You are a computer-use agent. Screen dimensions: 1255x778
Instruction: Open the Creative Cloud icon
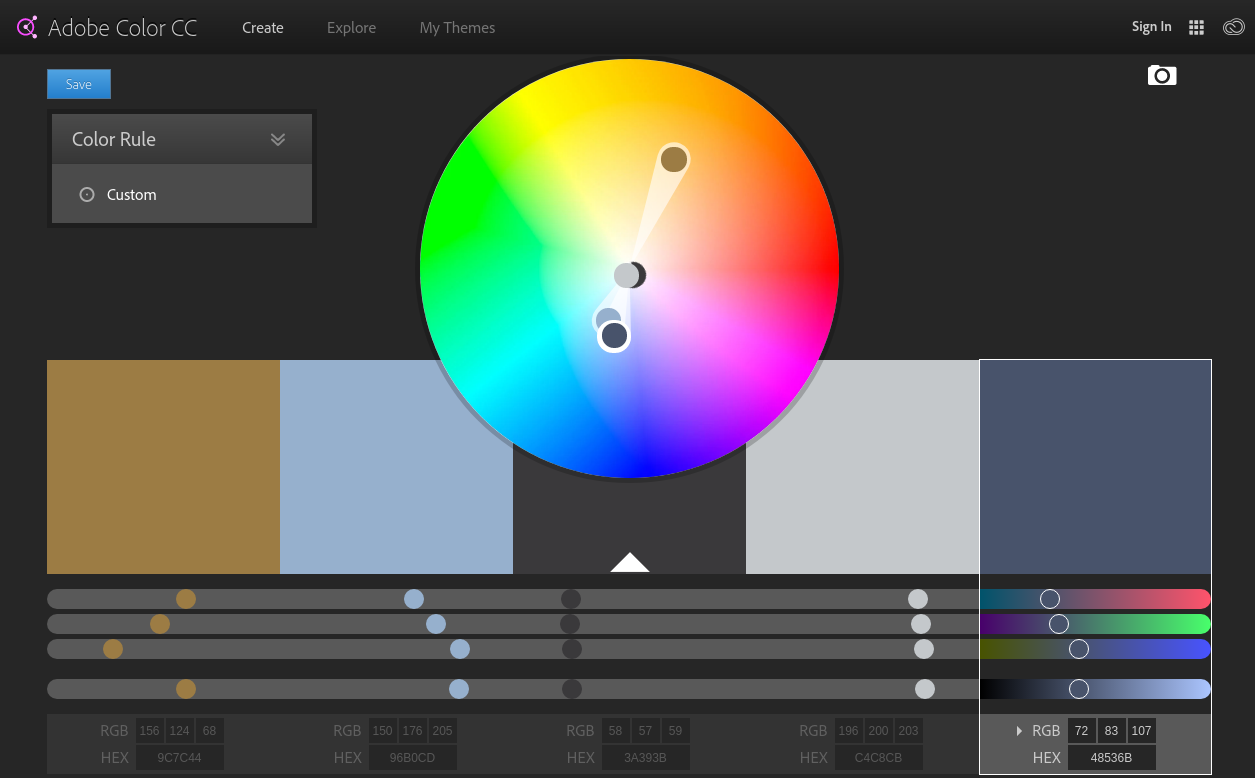1233,28
